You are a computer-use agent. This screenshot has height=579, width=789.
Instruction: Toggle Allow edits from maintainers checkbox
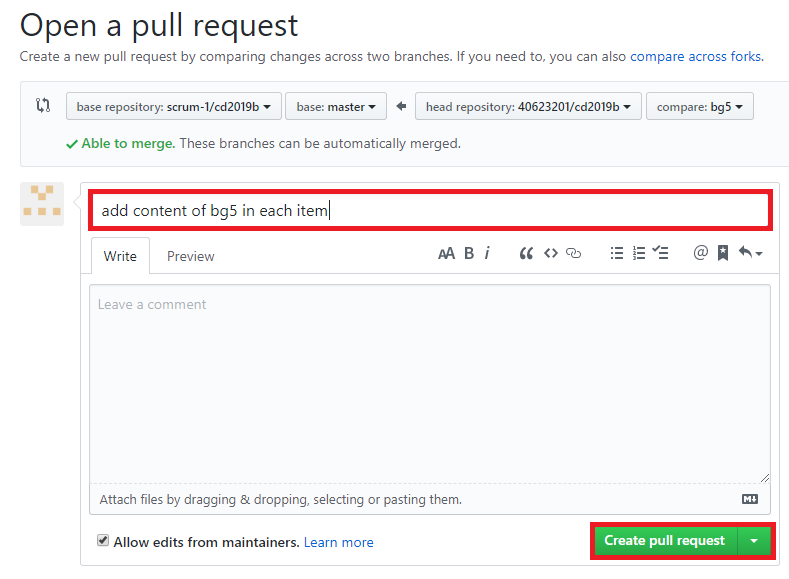point(103,541)
